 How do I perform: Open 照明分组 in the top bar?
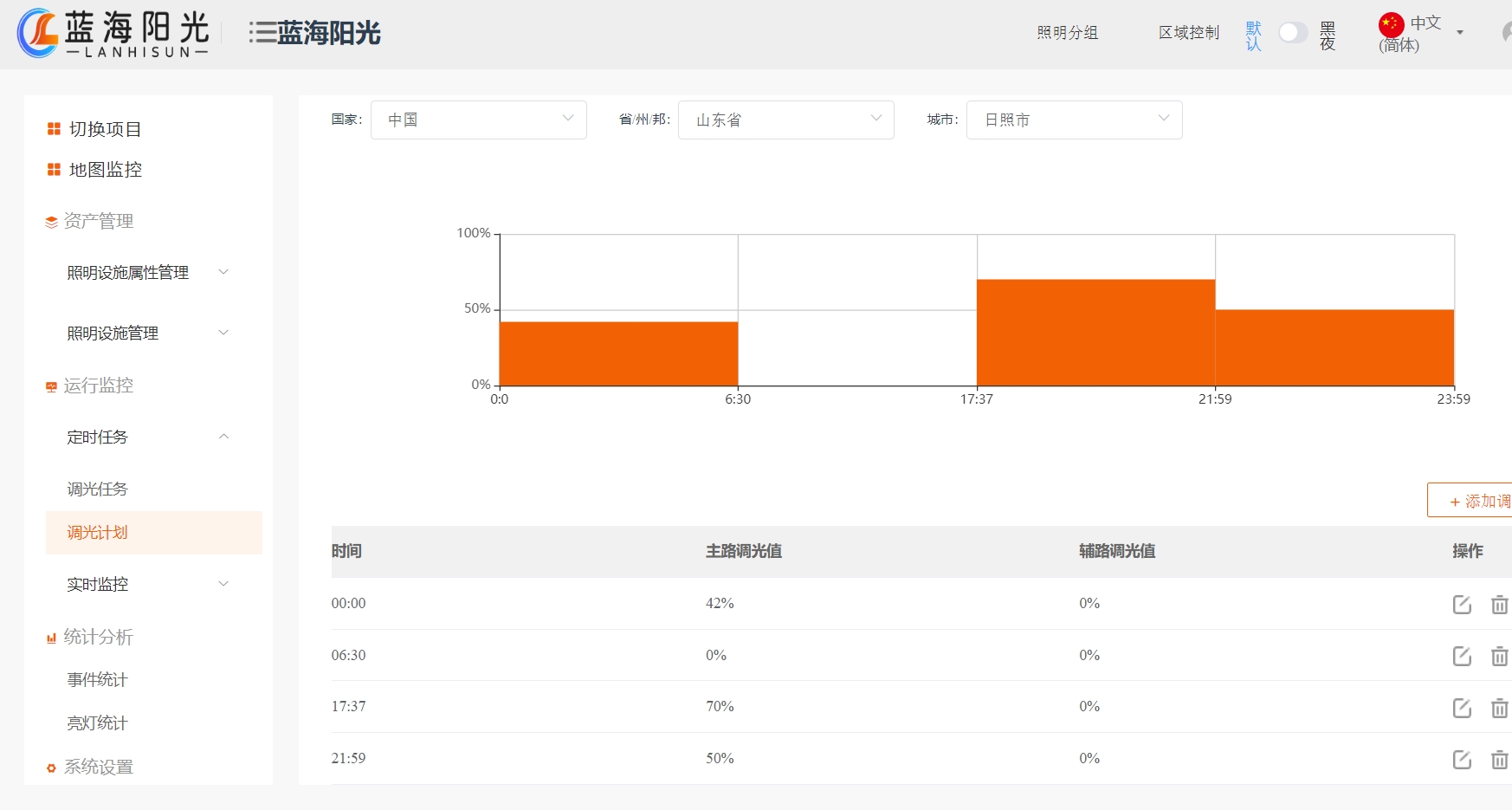click(1067, 33)
